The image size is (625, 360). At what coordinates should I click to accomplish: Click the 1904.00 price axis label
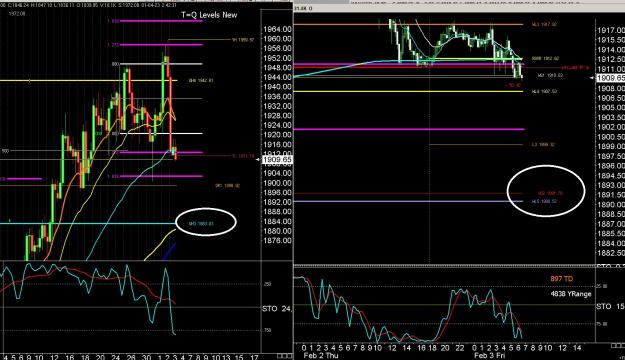point(277,173)
